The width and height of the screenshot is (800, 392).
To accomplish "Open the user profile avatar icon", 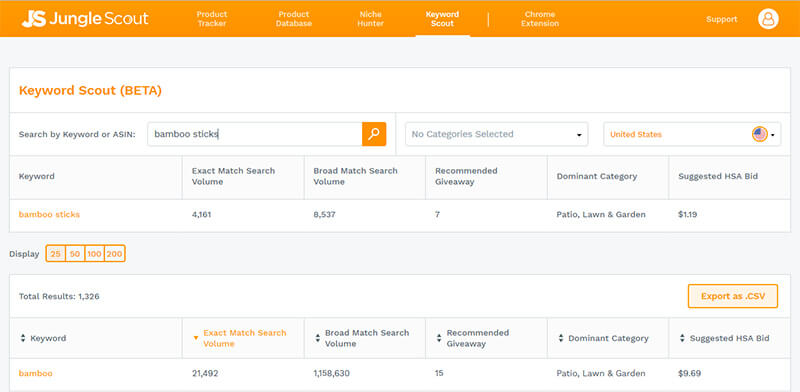I will pyautogui.click(x=768, y=19).
